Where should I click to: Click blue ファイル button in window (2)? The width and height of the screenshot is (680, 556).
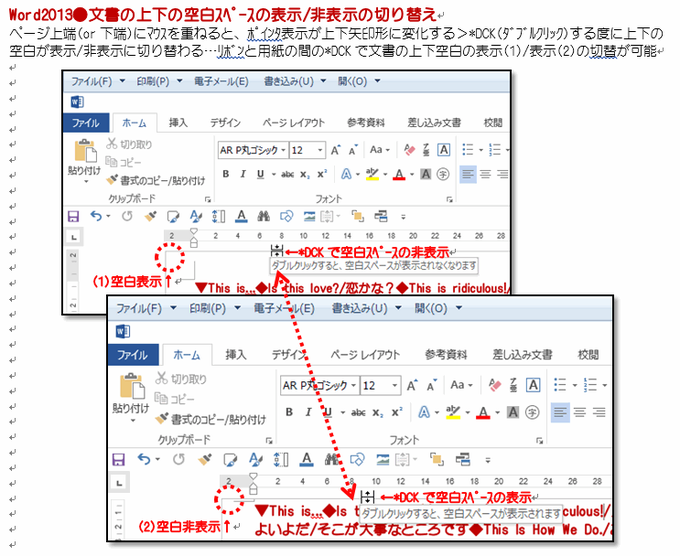point(133,355)
